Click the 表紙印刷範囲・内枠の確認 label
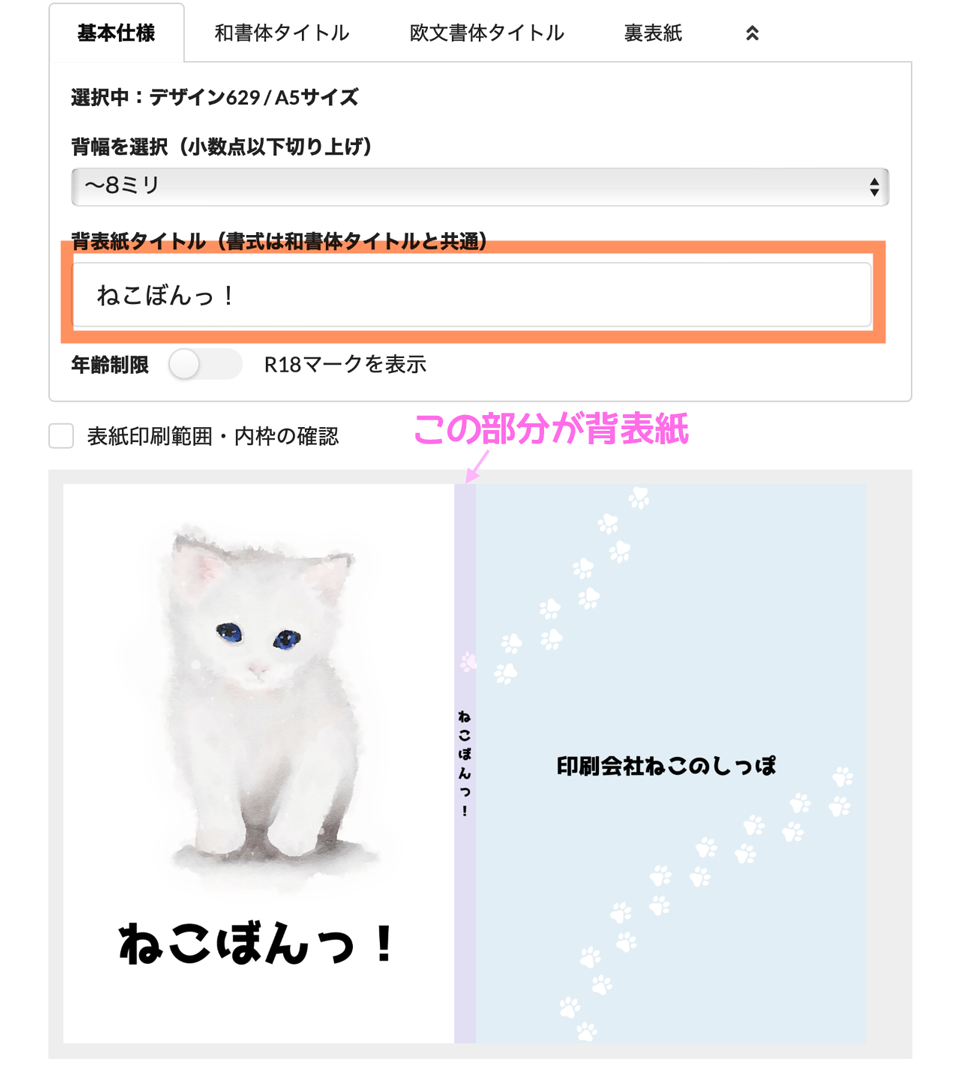Image resolution: width=960 pixels, height=1073 pixels. [x=213, y=437]
